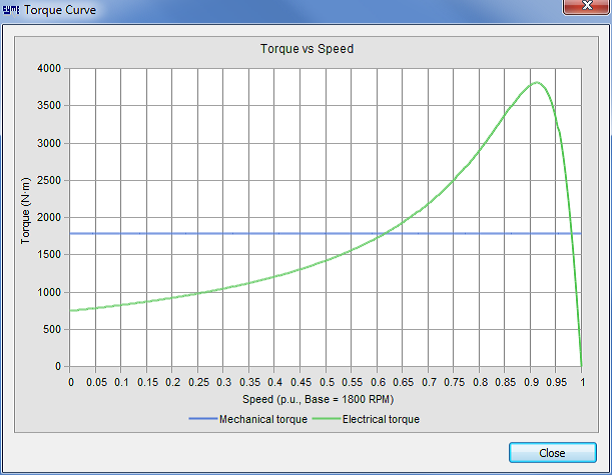This screenshot has width=612, height=475.
Task: Click the 0.5 tick on speed axis
Action: click(x=326, y=382)
